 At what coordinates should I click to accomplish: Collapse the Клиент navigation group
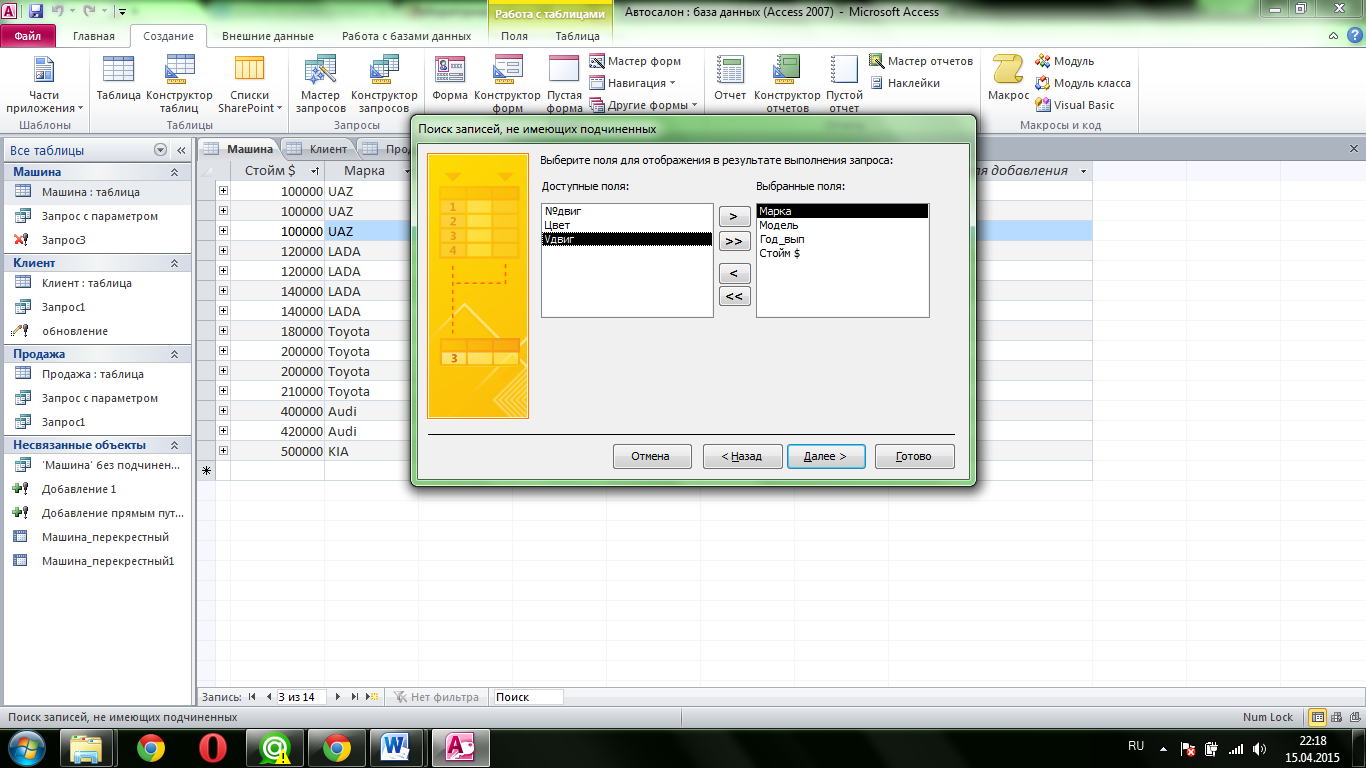click(x=174, y=263)
